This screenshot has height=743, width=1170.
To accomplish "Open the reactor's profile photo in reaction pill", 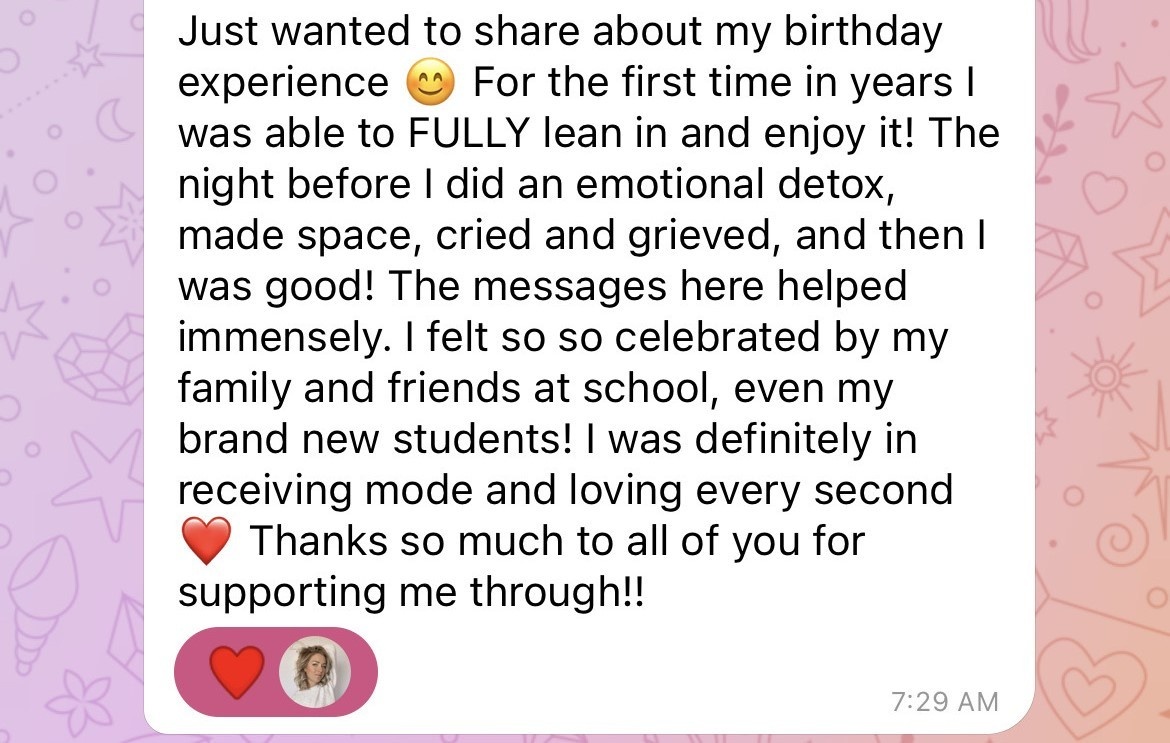I will tap(314, 670).
